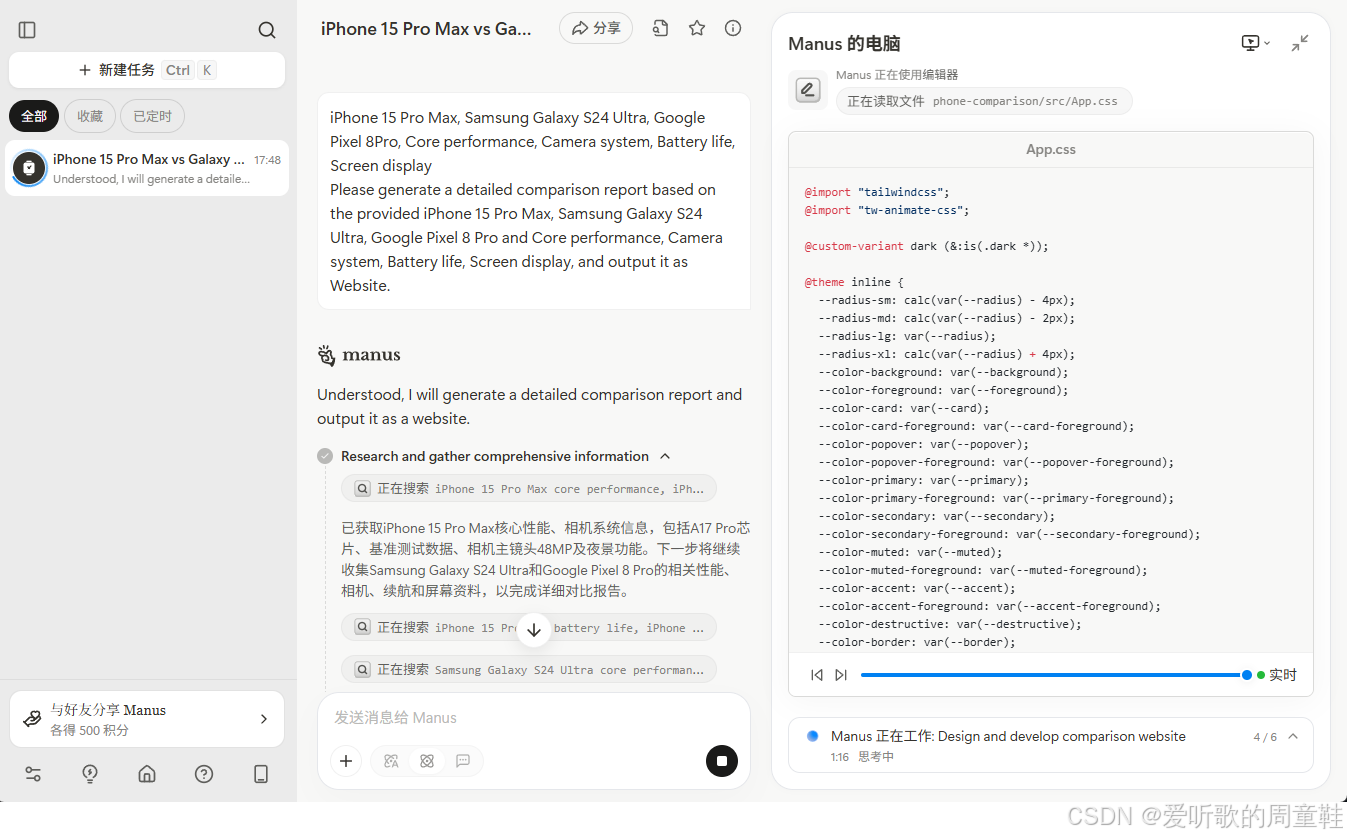
Task: Click the 新建任务 button
Action: [147, 70]
